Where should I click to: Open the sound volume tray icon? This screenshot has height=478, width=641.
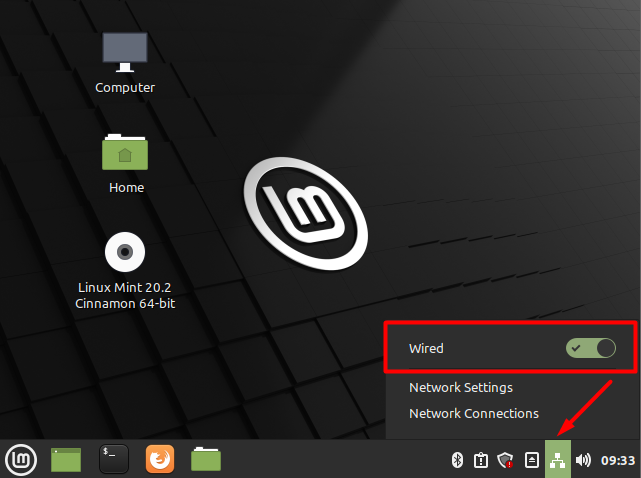coord(583,460)
